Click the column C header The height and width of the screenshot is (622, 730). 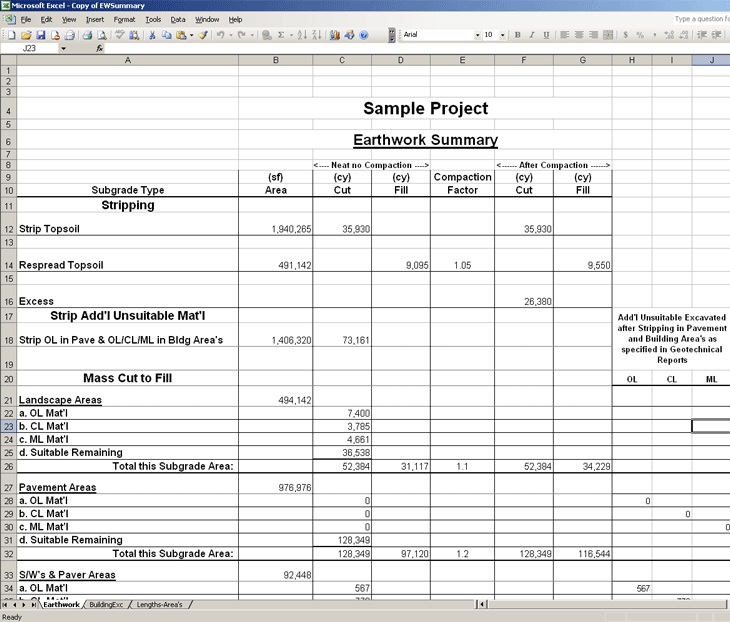click(x=342, y=61)
